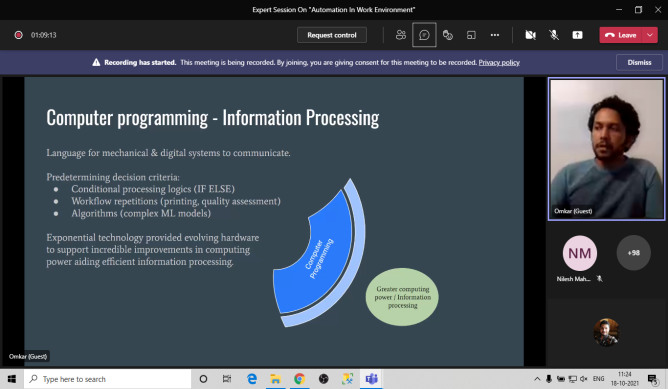The width and height of the screenshot is (668, 389).
Task: Open the Windows Start menu
Action: [12, 379]
